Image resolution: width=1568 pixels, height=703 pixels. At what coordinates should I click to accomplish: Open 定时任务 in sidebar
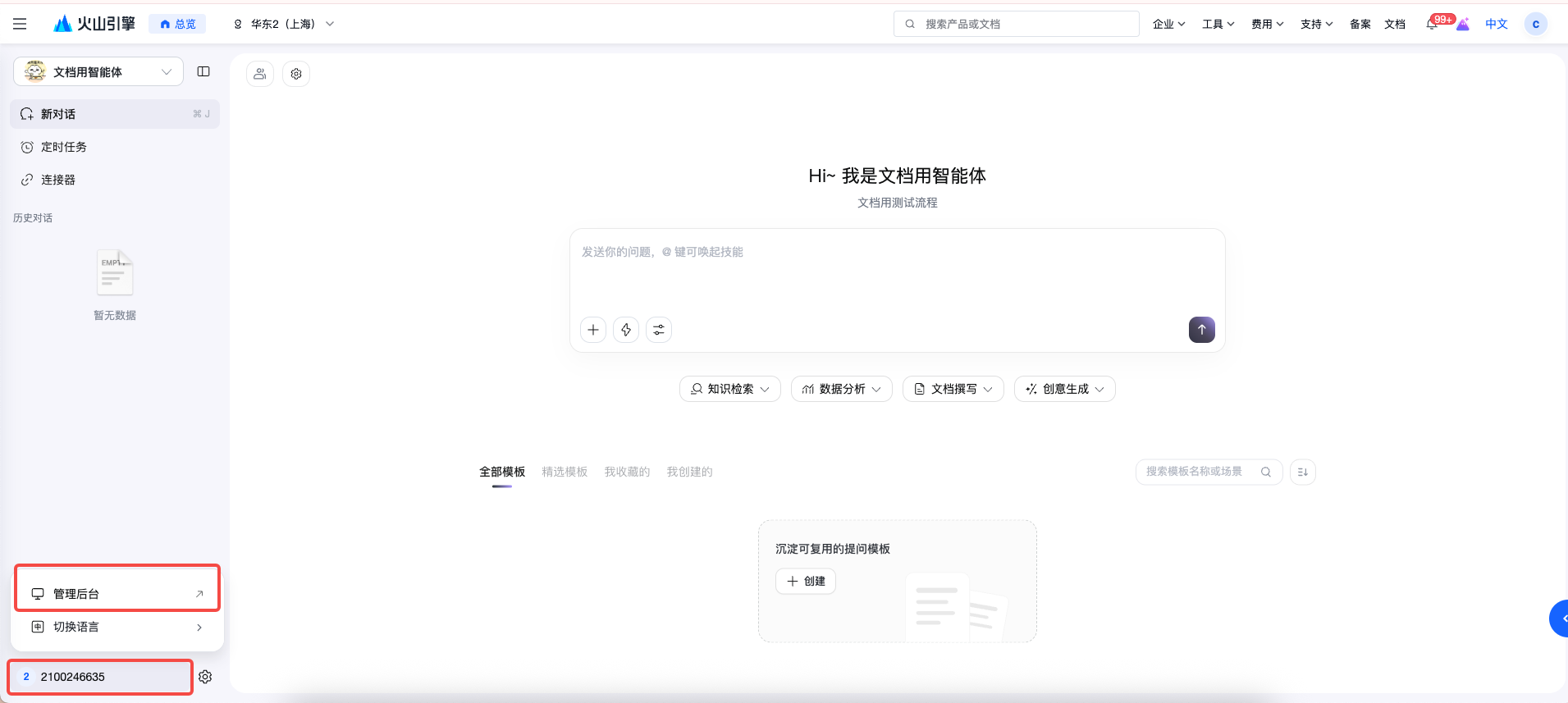[115, 147]
